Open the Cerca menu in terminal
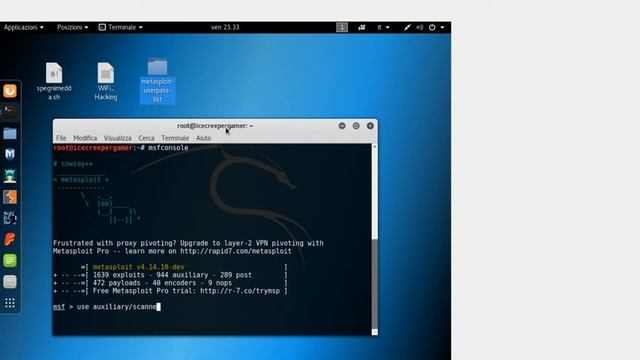Image resolution: width=640 pixels, height=360 pixels. (x=146, y=138)
